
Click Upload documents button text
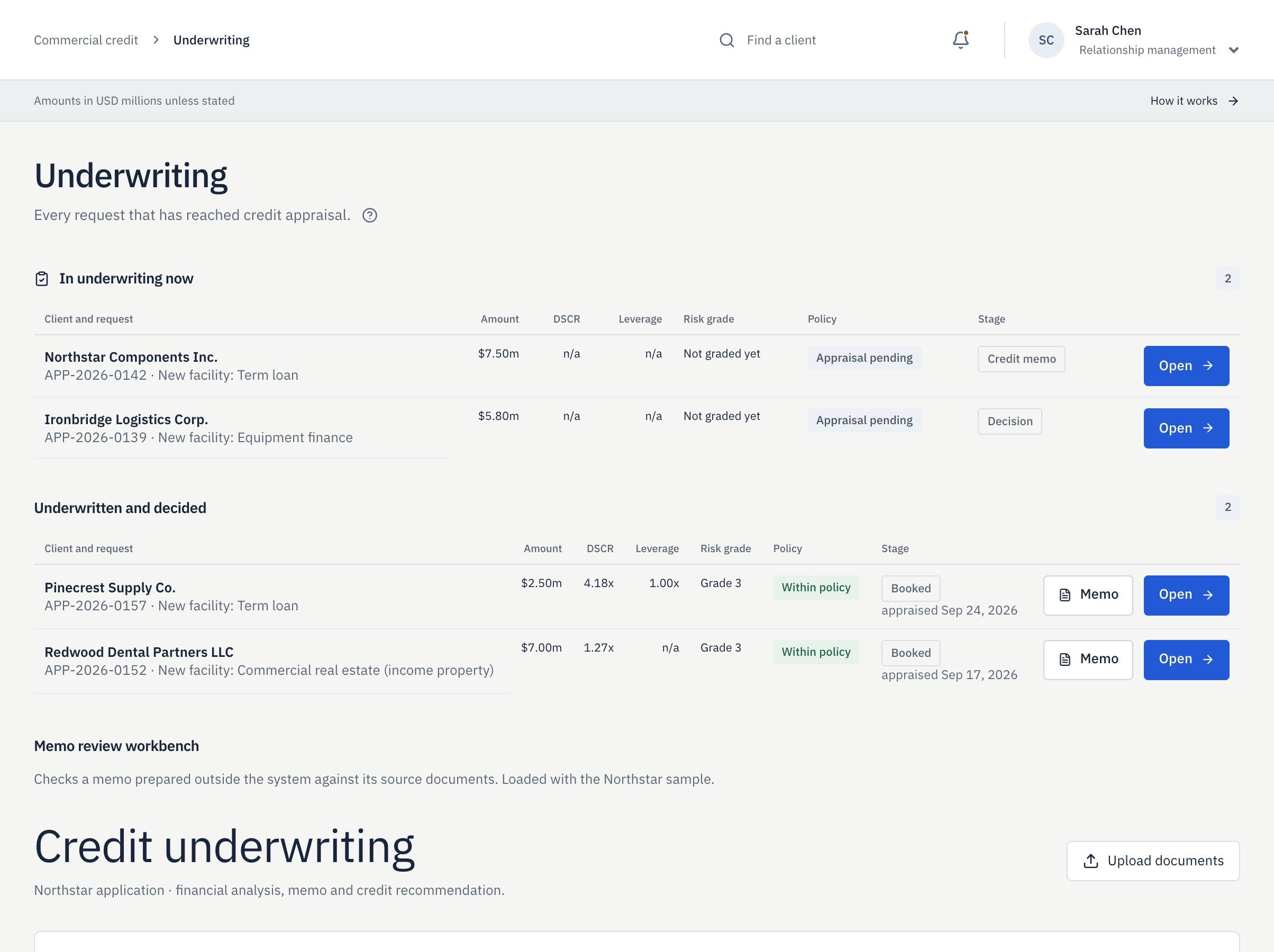[1165, 861]
